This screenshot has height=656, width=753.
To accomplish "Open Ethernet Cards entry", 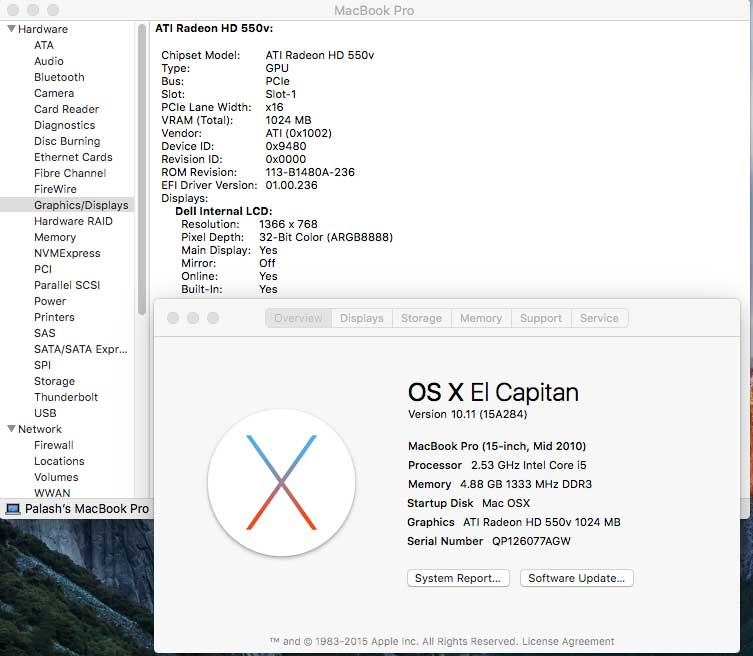I will pos(73,157).
